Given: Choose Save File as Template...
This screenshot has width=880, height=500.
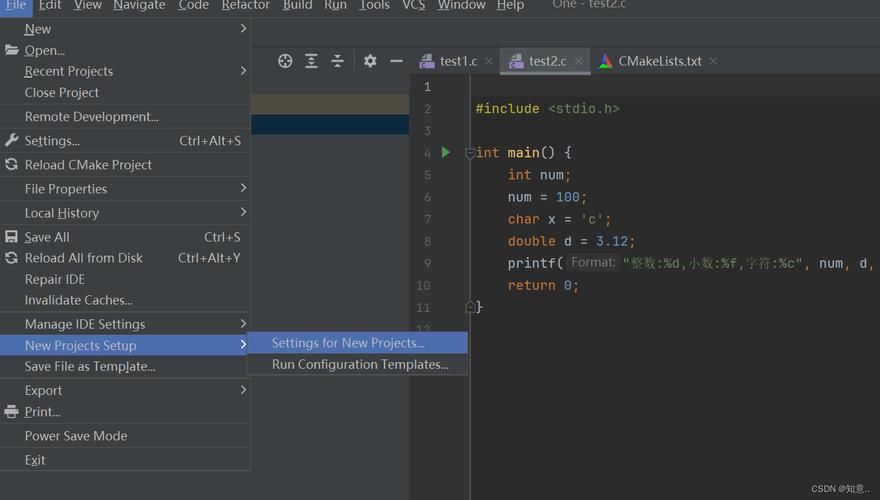Looking at the screenshot, I should pos(125,366).
